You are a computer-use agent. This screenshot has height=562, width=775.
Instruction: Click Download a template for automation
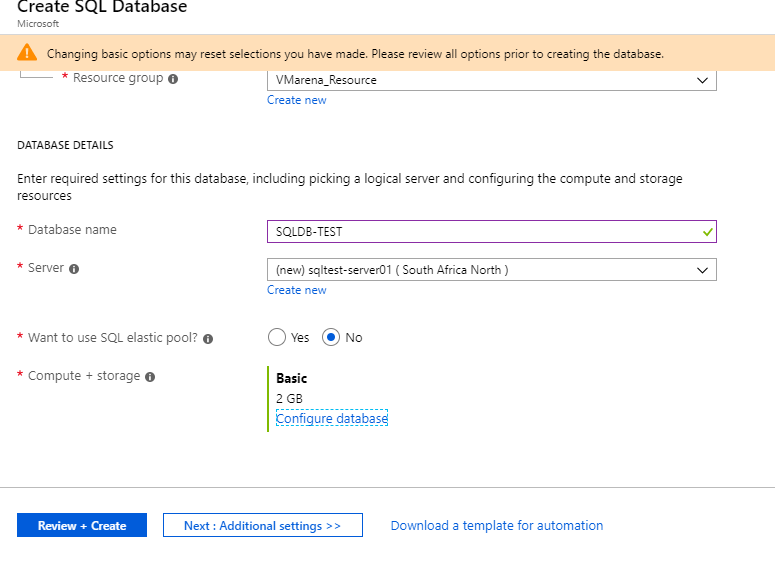point(497,525)
